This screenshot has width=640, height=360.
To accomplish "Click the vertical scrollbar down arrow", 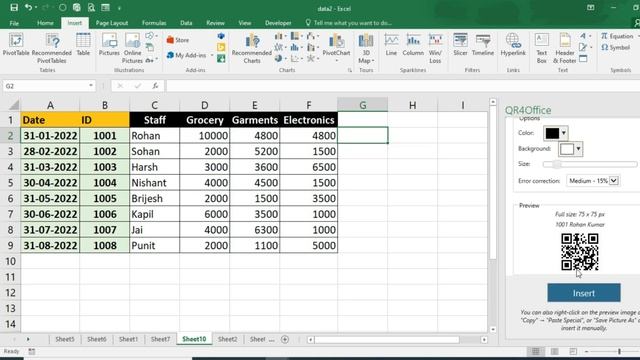I will pyautogui.click(x=493, y=329).
